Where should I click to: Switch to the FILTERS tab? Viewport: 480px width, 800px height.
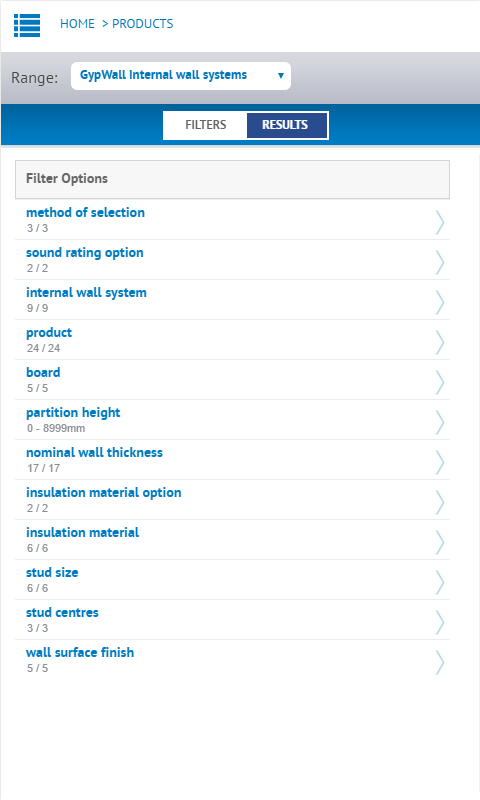[205, 125]
